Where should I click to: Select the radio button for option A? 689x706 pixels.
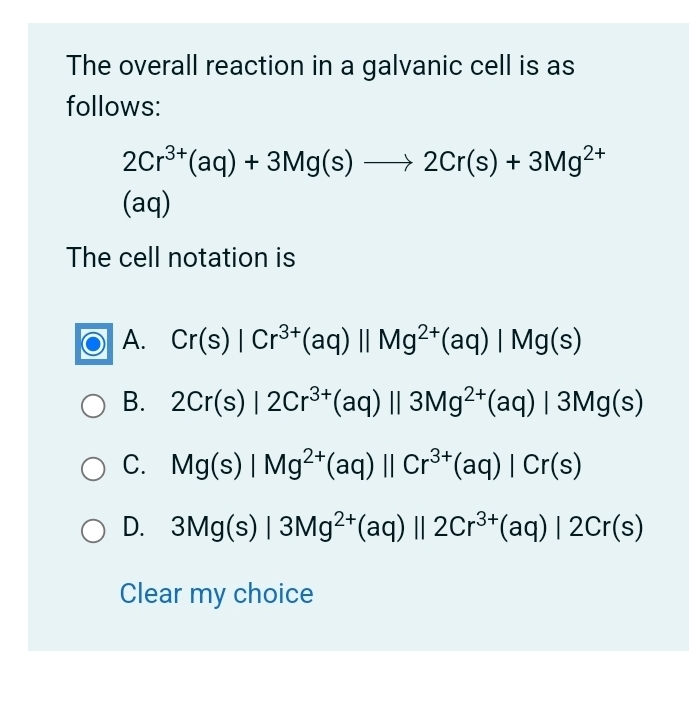coord(93,344)
